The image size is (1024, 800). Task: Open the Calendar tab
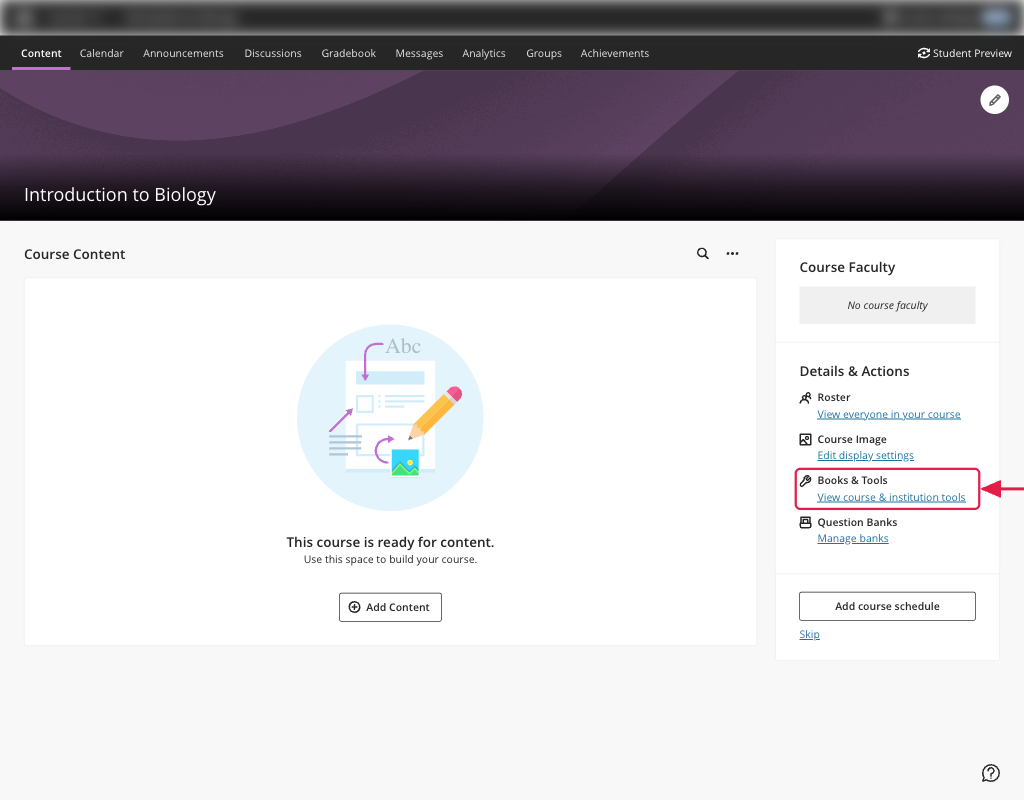click(x=101, y=53)
